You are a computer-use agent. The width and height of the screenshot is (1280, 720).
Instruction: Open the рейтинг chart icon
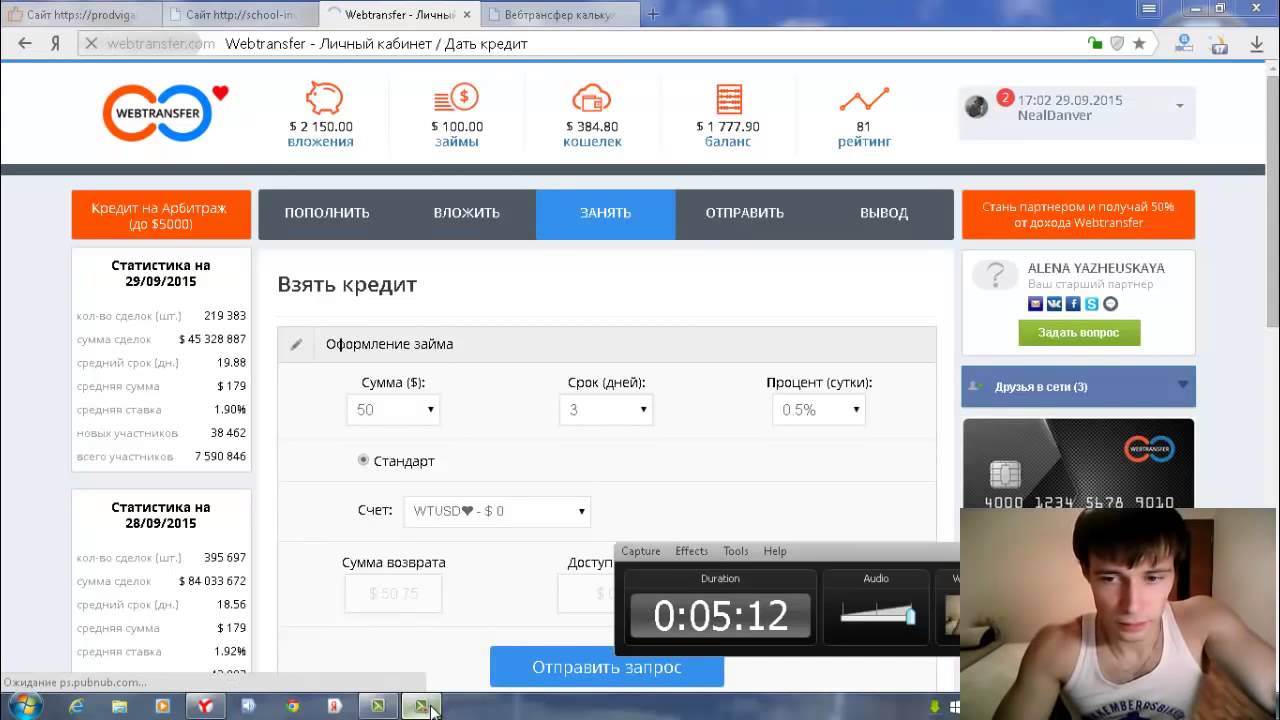point(864,100)
